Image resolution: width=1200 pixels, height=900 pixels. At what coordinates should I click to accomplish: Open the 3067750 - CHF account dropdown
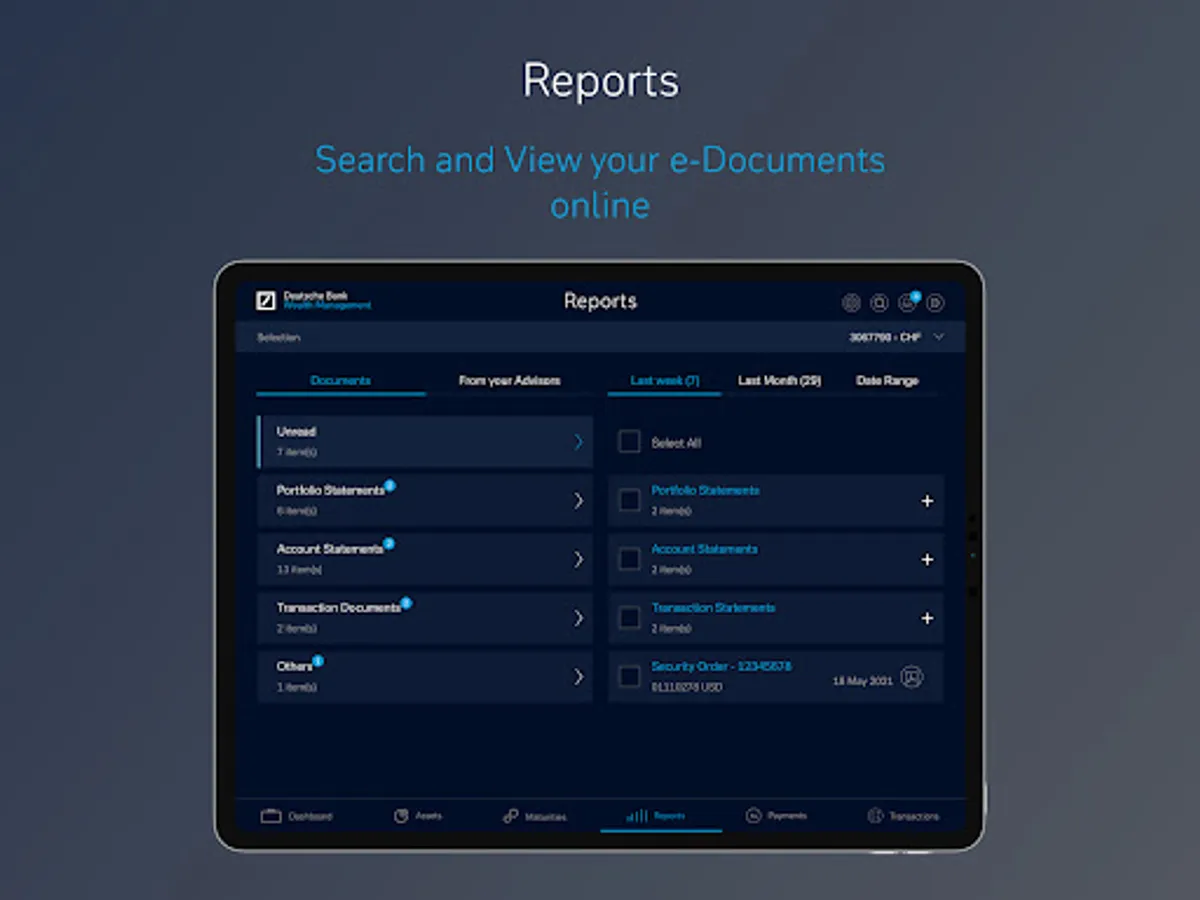[896, 337]
